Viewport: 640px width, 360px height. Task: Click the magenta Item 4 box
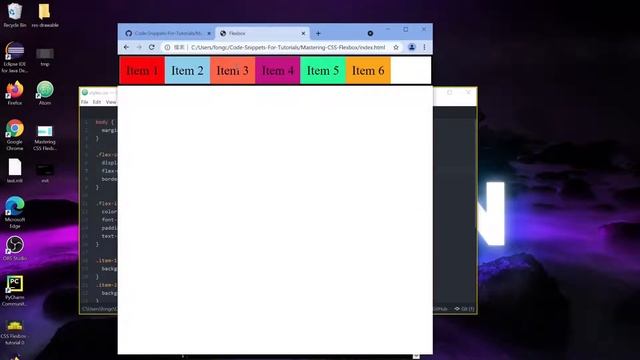[278, 70]
